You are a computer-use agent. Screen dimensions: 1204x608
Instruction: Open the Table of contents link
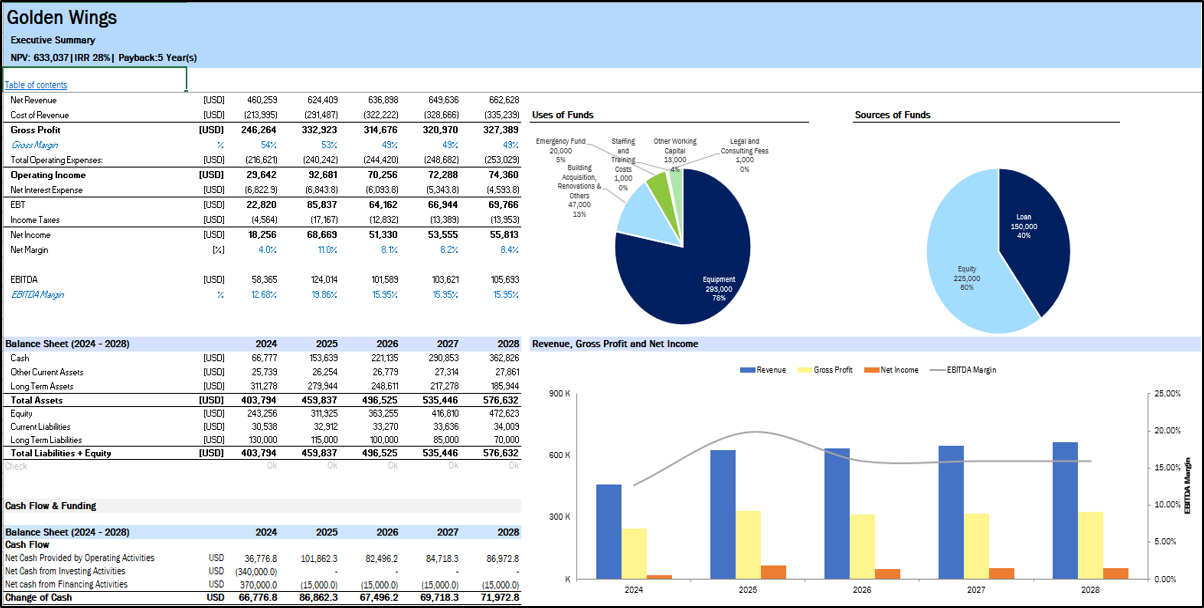coord(36,85)
